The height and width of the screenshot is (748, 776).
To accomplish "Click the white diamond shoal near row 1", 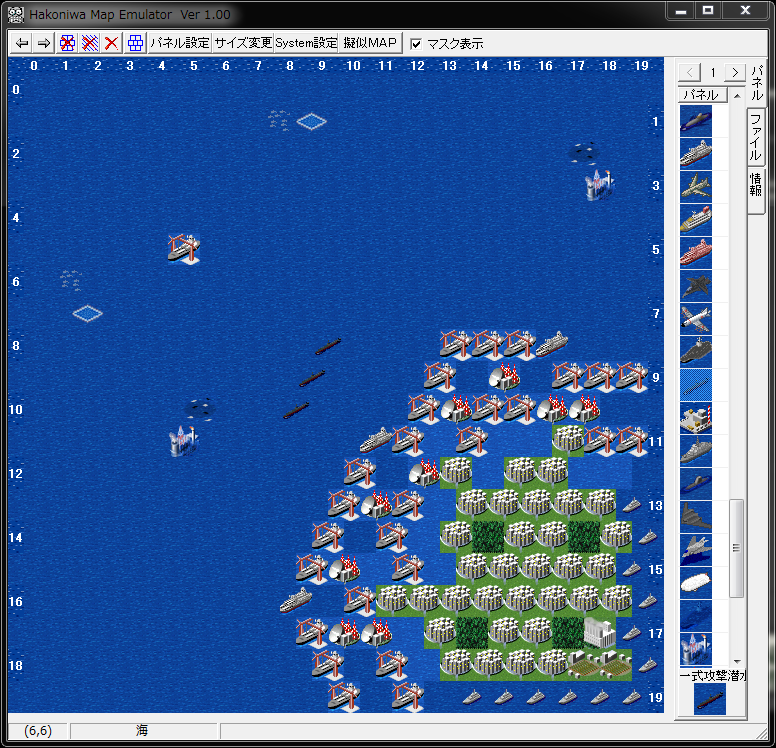I will (x=311, y=121).
